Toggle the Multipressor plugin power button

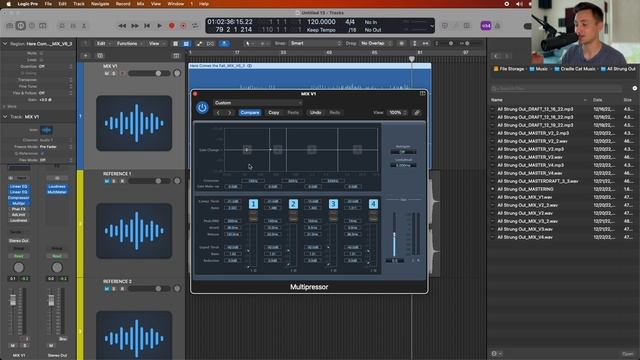pyautogui.click(x=202, y=108)
